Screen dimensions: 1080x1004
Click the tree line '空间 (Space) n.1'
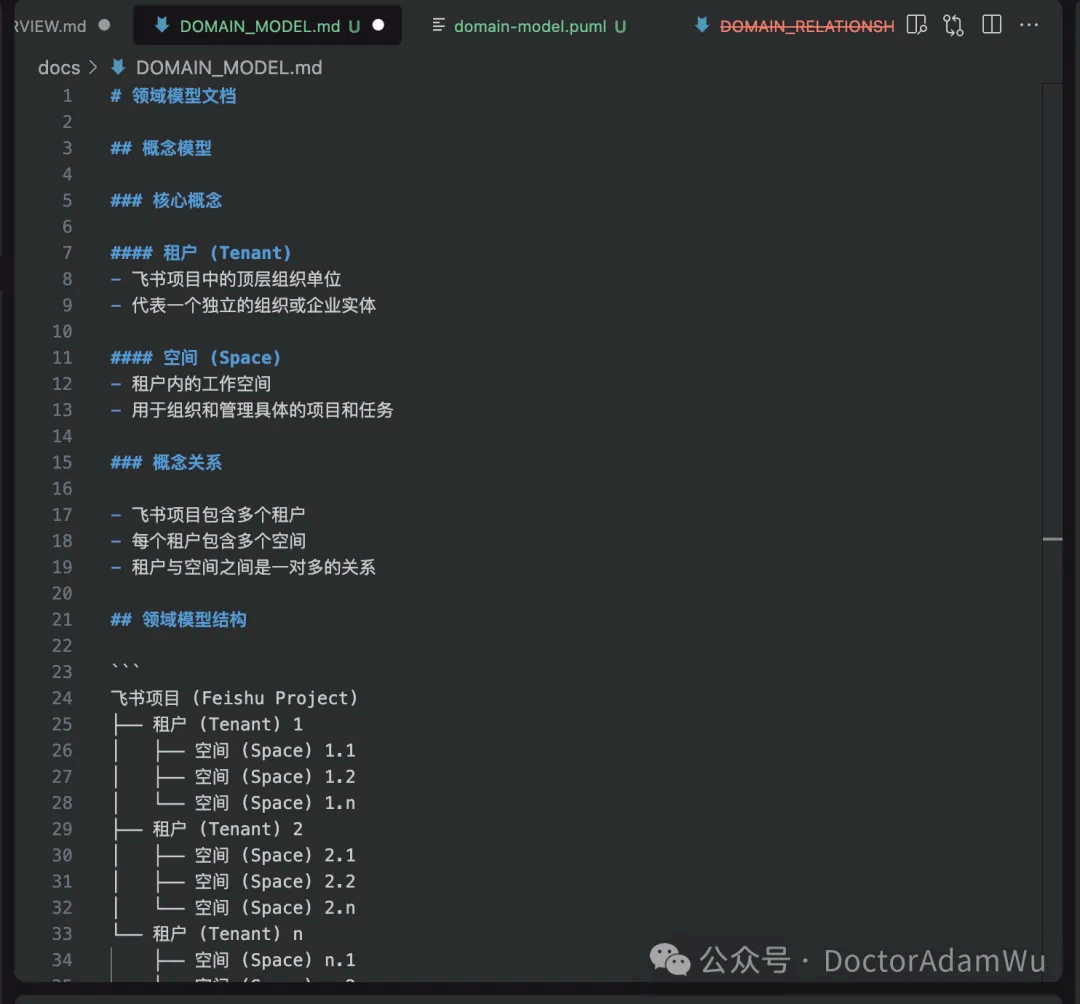(275, 959)
